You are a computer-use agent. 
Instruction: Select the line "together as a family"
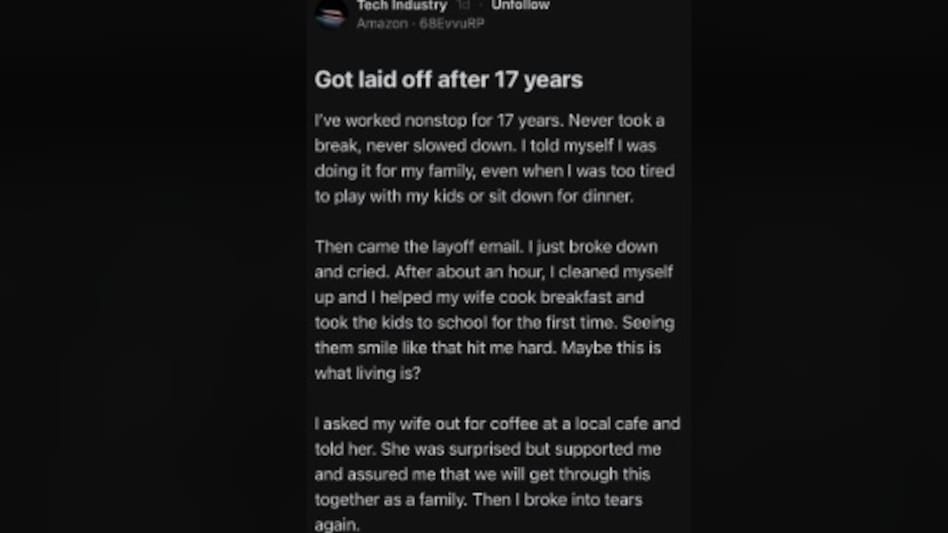pos(478,500)
